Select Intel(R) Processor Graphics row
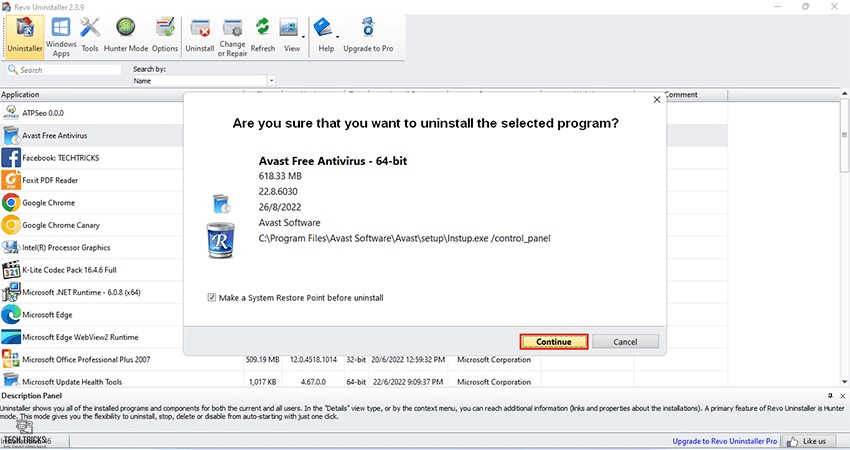The height and width of the screenshot is (450, 850). (92, 247)
